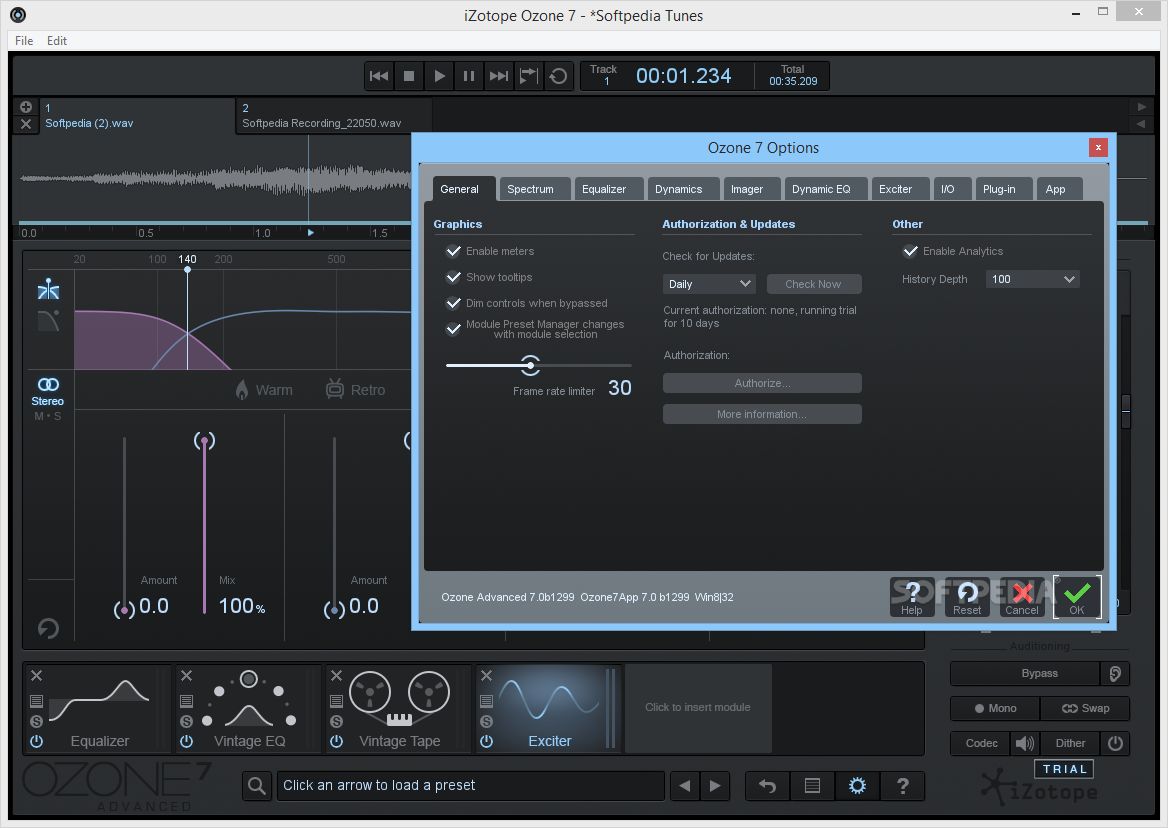1168x828 pixels.
Task: Load next preset with right arrow
Action: 715,786
